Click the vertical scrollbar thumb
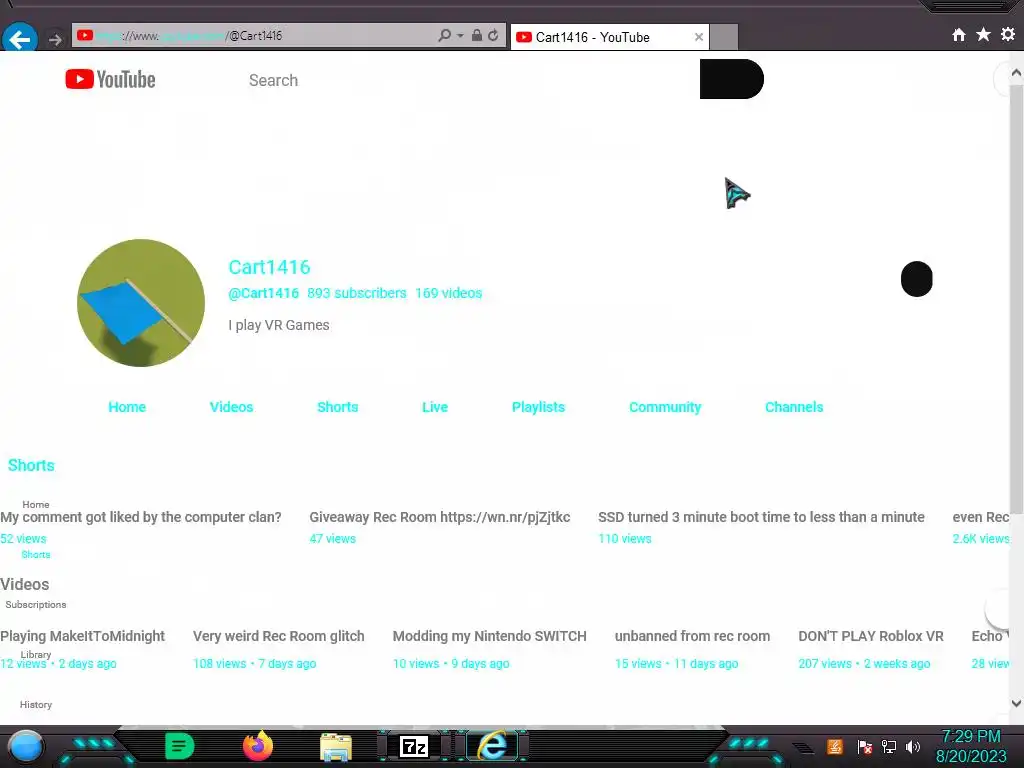The width and height of the screenshot is (1024, 768). point(1016,297)
